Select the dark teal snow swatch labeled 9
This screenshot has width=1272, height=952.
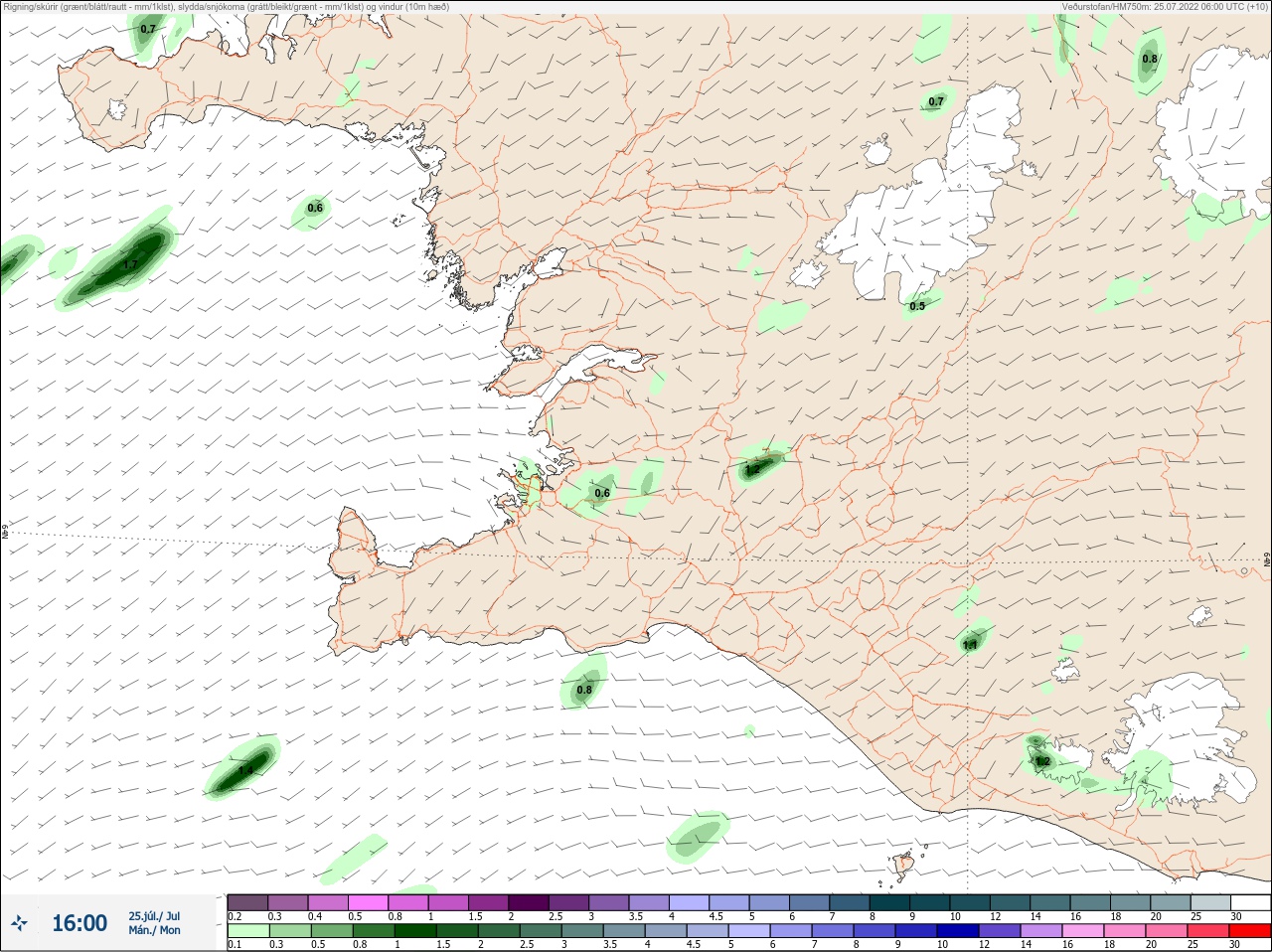(929, 902)
